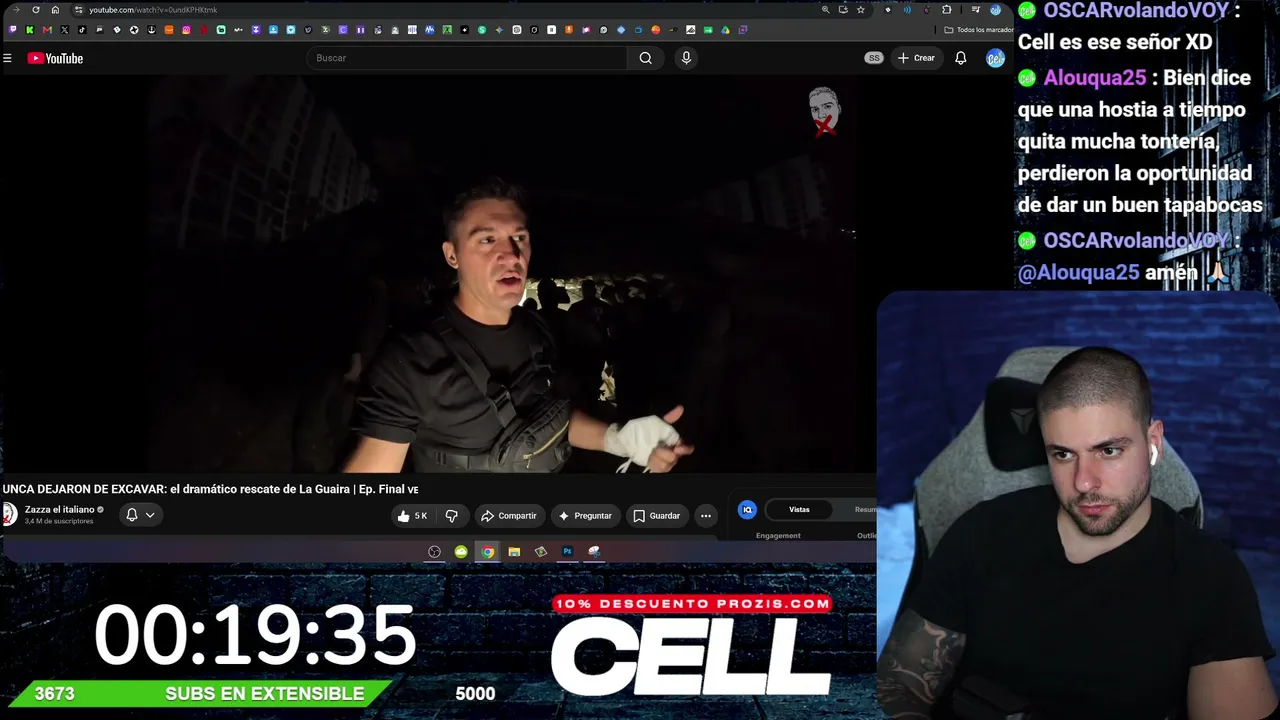Open the YouTube account avatar menu

pos(995,58)
